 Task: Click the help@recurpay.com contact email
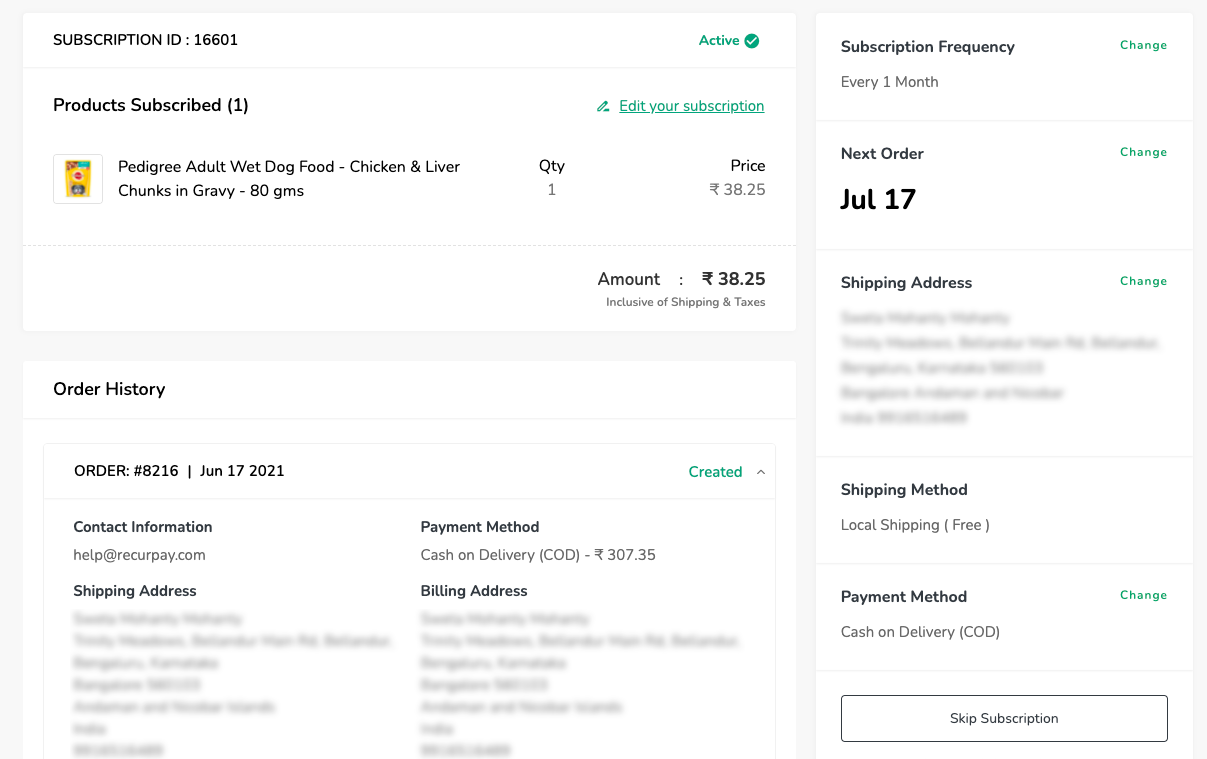[x=139, y=555]
